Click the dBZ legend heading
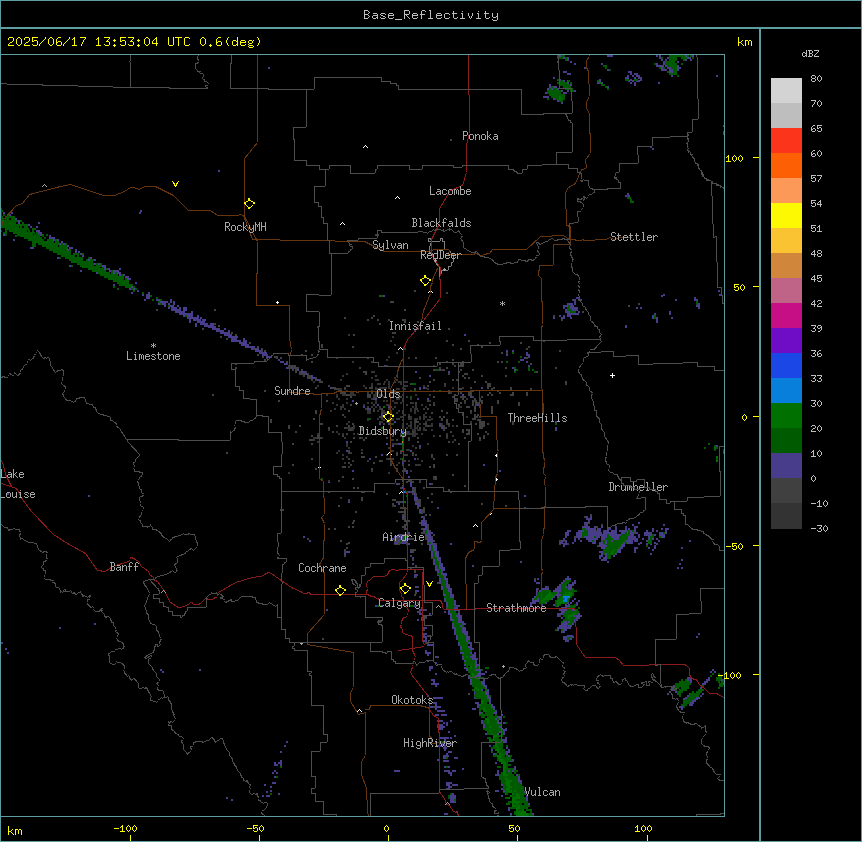The image size is (862, 842). pyautogui.click(x=810, y=53)
